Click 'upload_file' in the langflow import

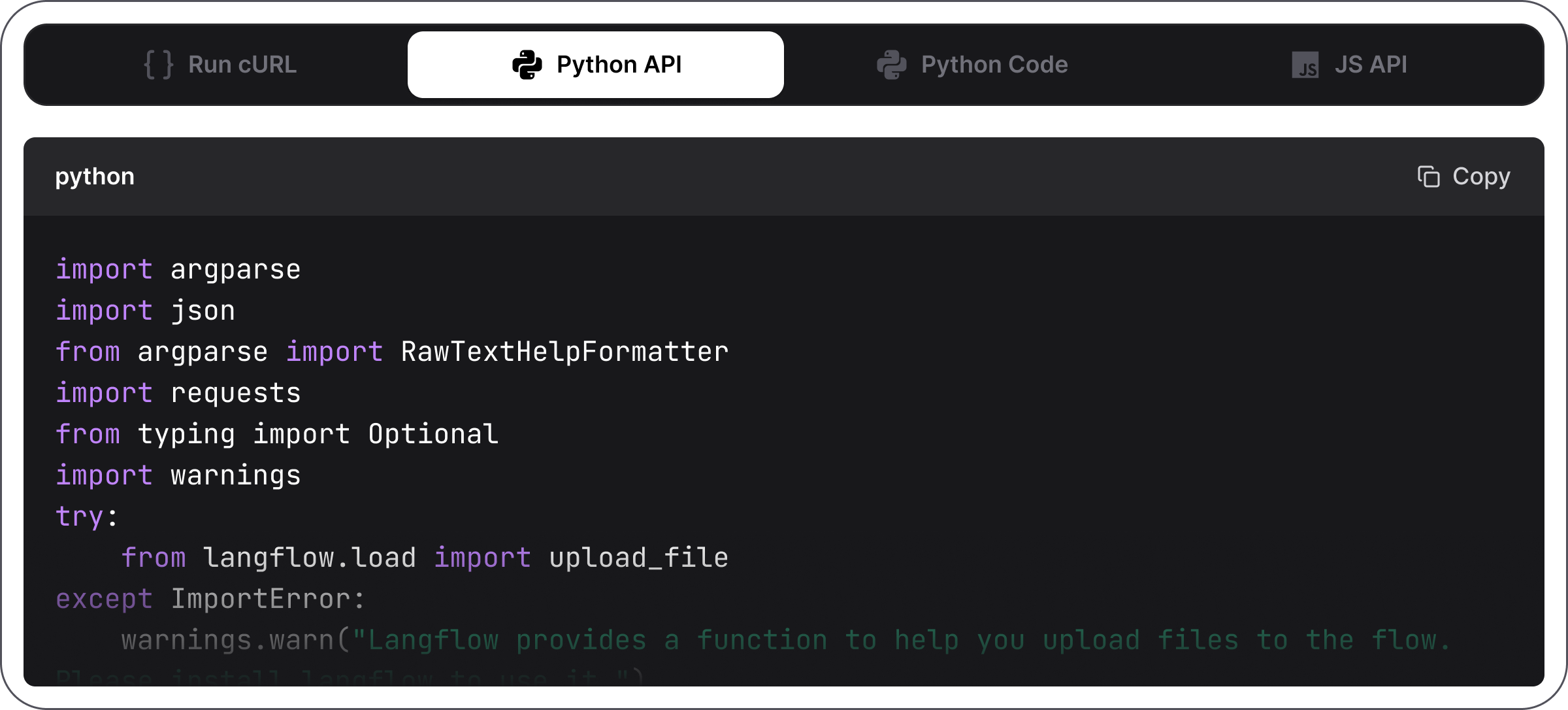pyautogui.click(x=639, y=558)
